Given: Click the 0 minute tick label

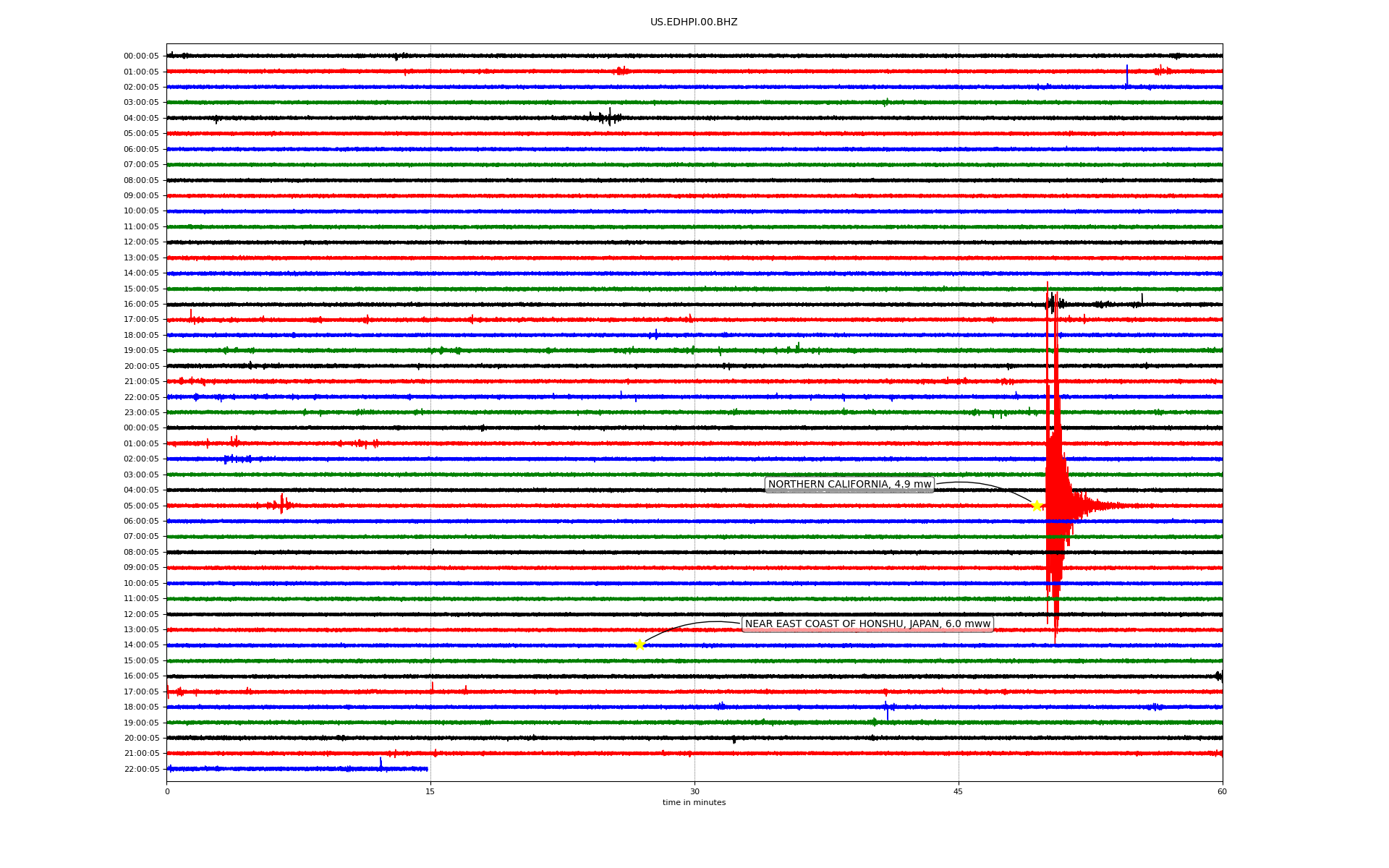Looking at the screenshot, I should point(167,791).
